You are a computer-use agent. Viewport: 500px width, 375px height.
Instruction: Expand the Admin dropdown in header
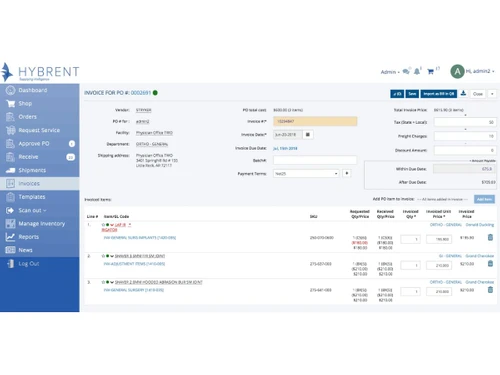[x=390, y=72]
